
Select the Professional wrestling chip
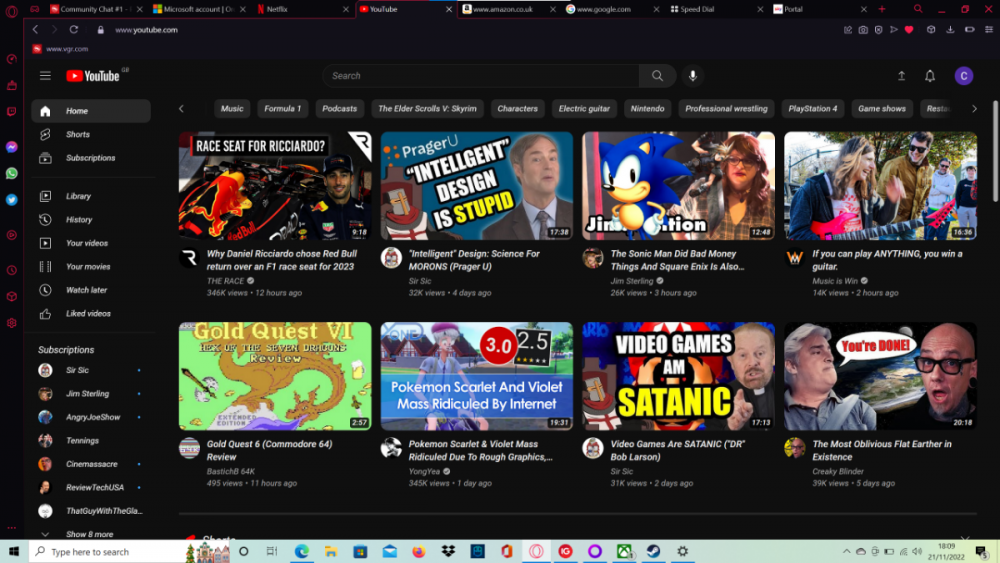tap(726, 109)
